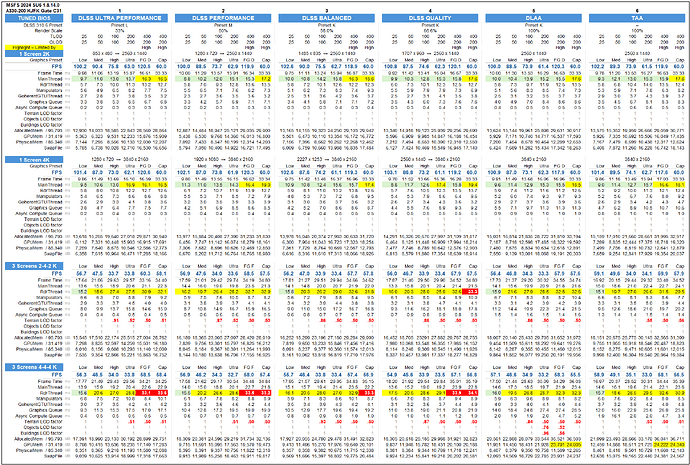Select the Low FPS 100.2 under DLSS ULTRA PERFORMANCE, 2K

click(x=82, y=66)
